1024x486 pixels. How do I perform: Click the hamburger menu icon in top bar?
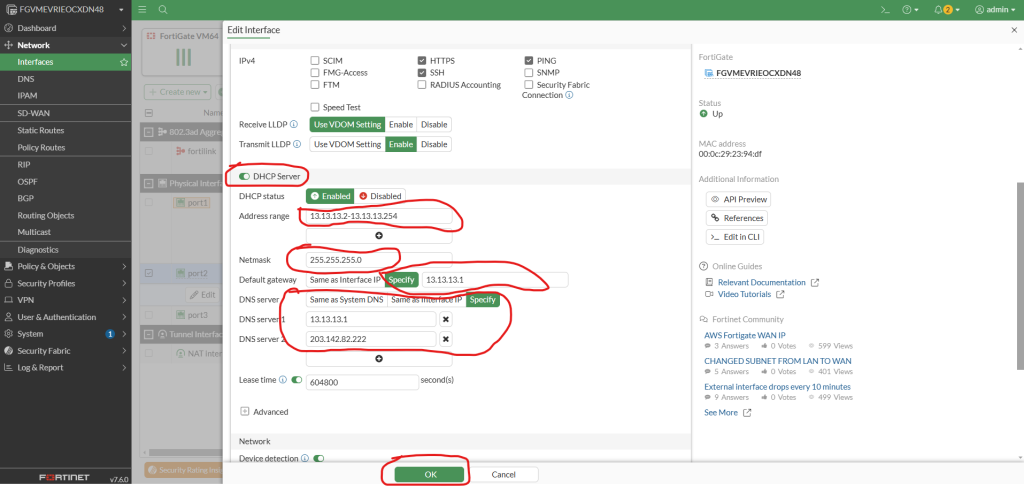(x=142, y=9)
